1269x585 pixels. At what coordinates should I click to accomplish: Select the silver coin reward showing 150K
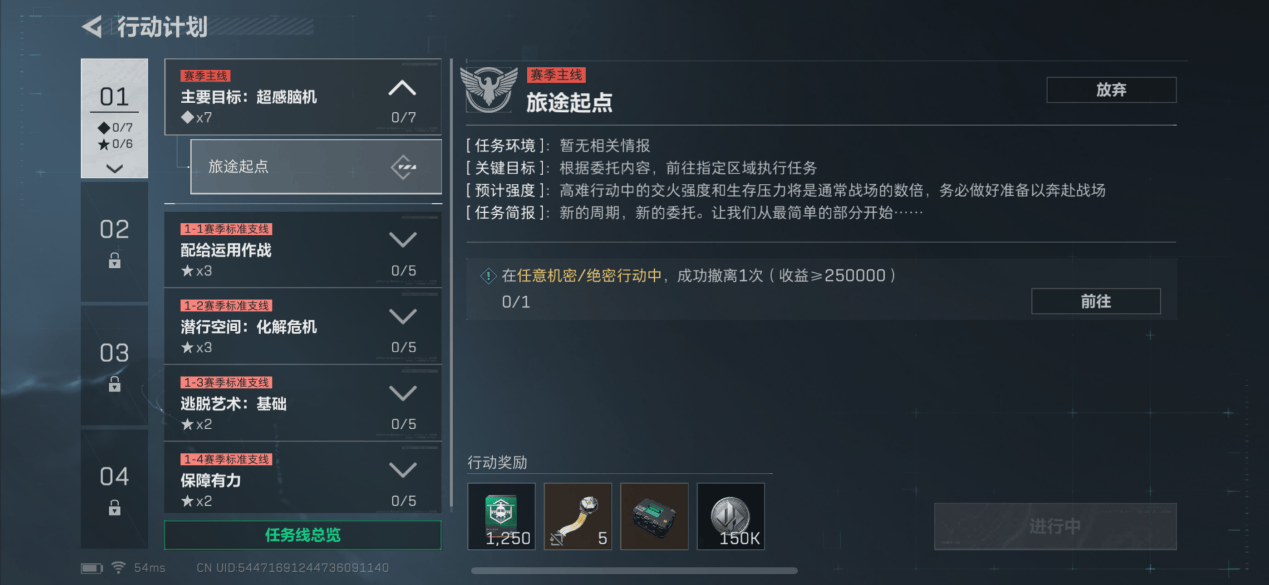[x=731, y=516]
